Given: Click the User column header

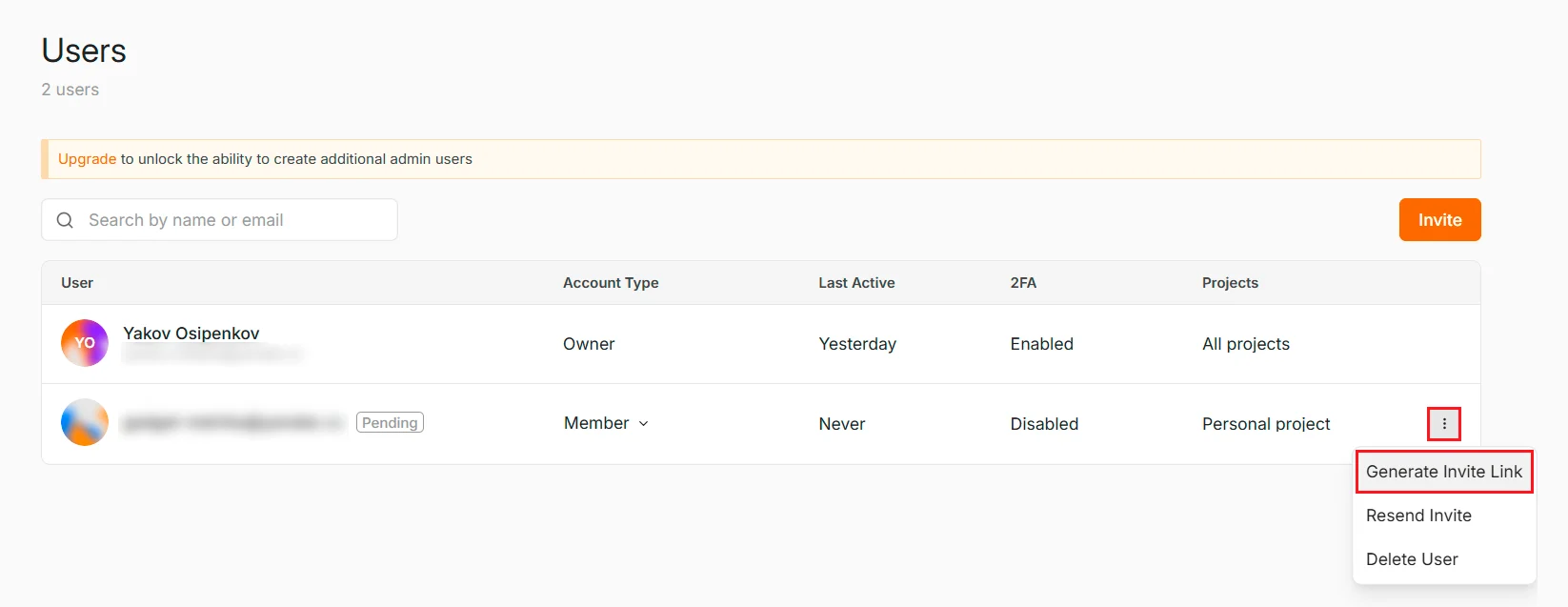Looking at the screenshot, I should (77, 283).
